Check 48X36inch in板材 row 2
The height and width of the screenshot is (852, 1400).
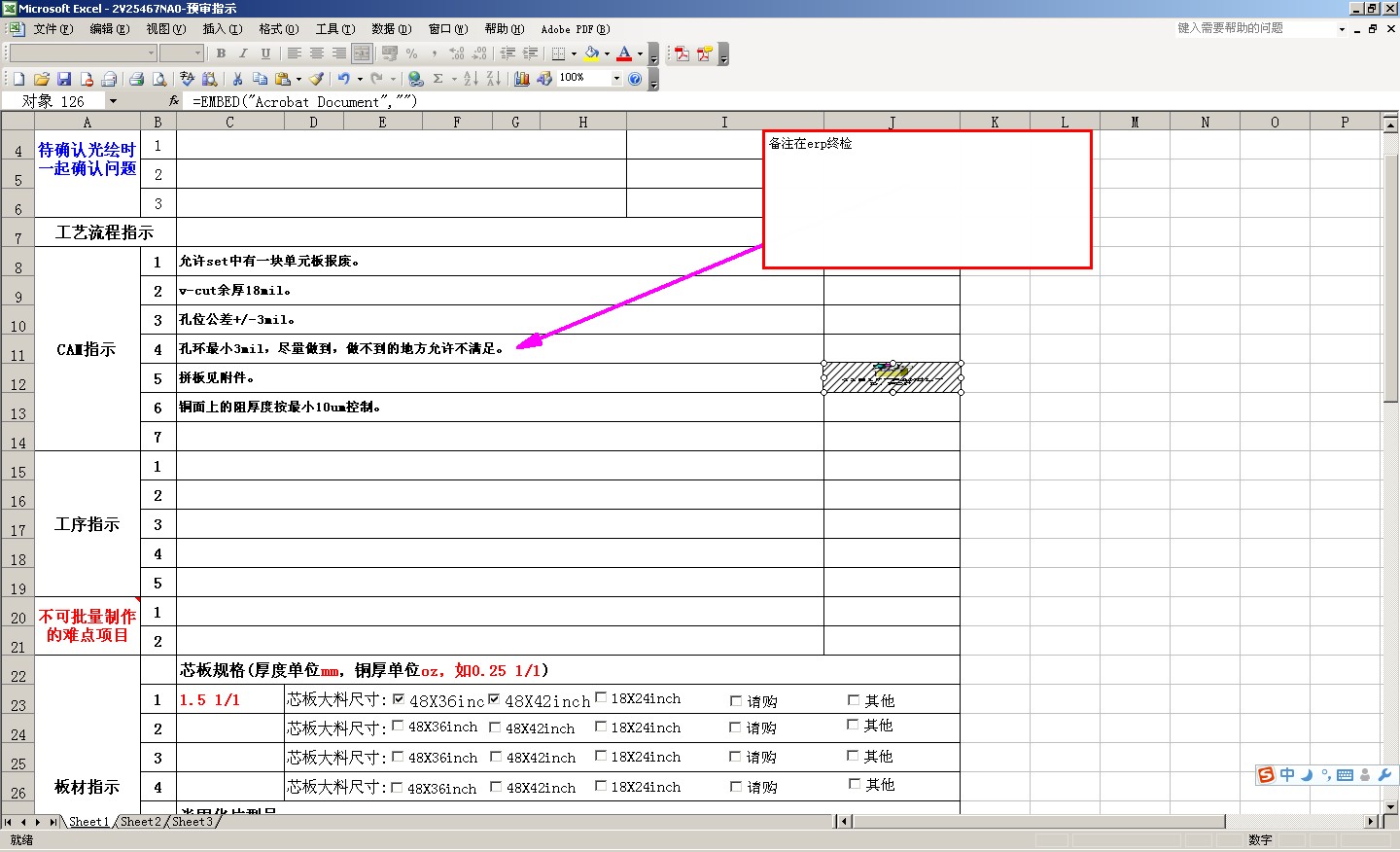tap(398, 726)
